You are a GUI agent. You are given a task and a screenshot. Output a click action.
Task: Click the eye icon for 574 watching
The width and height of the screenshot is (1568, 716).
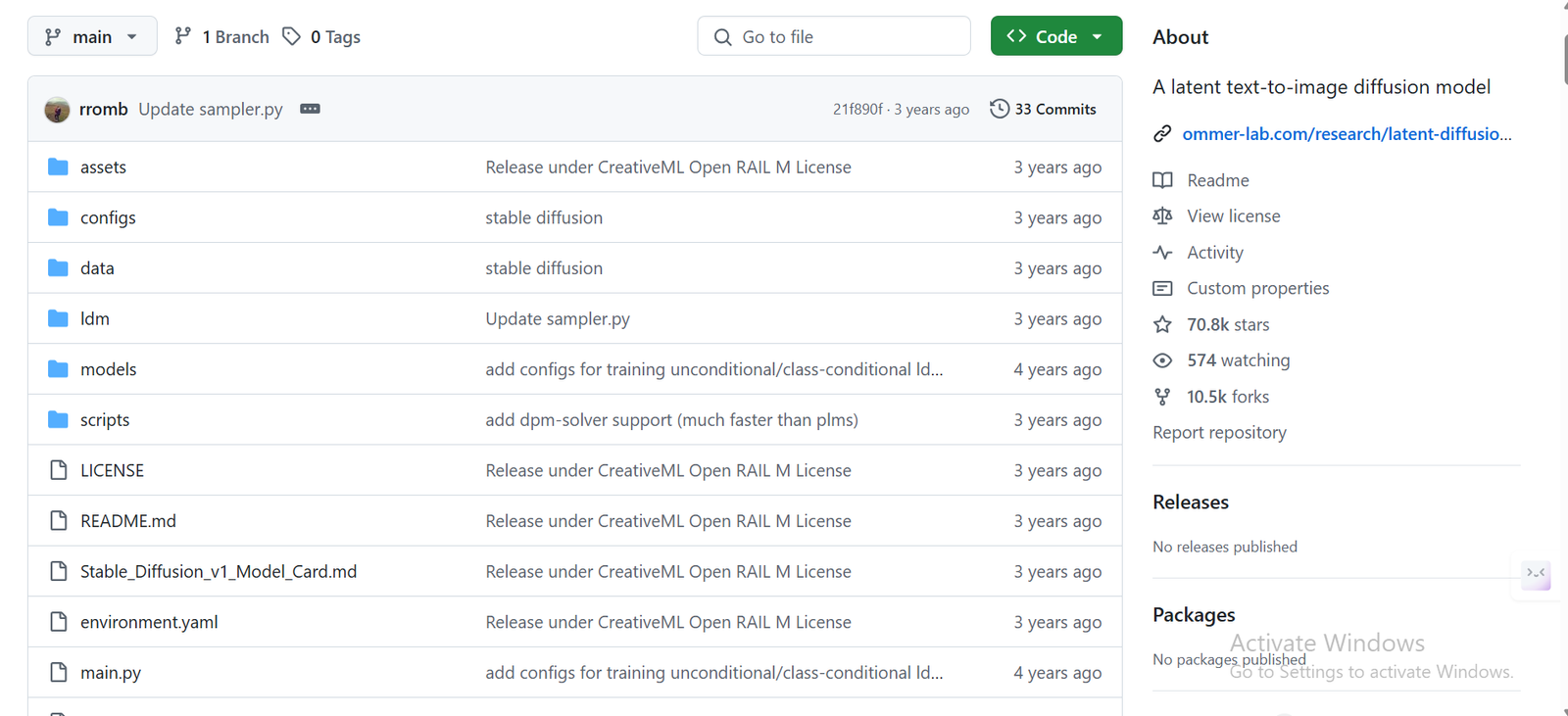[x=1162, y=360]
